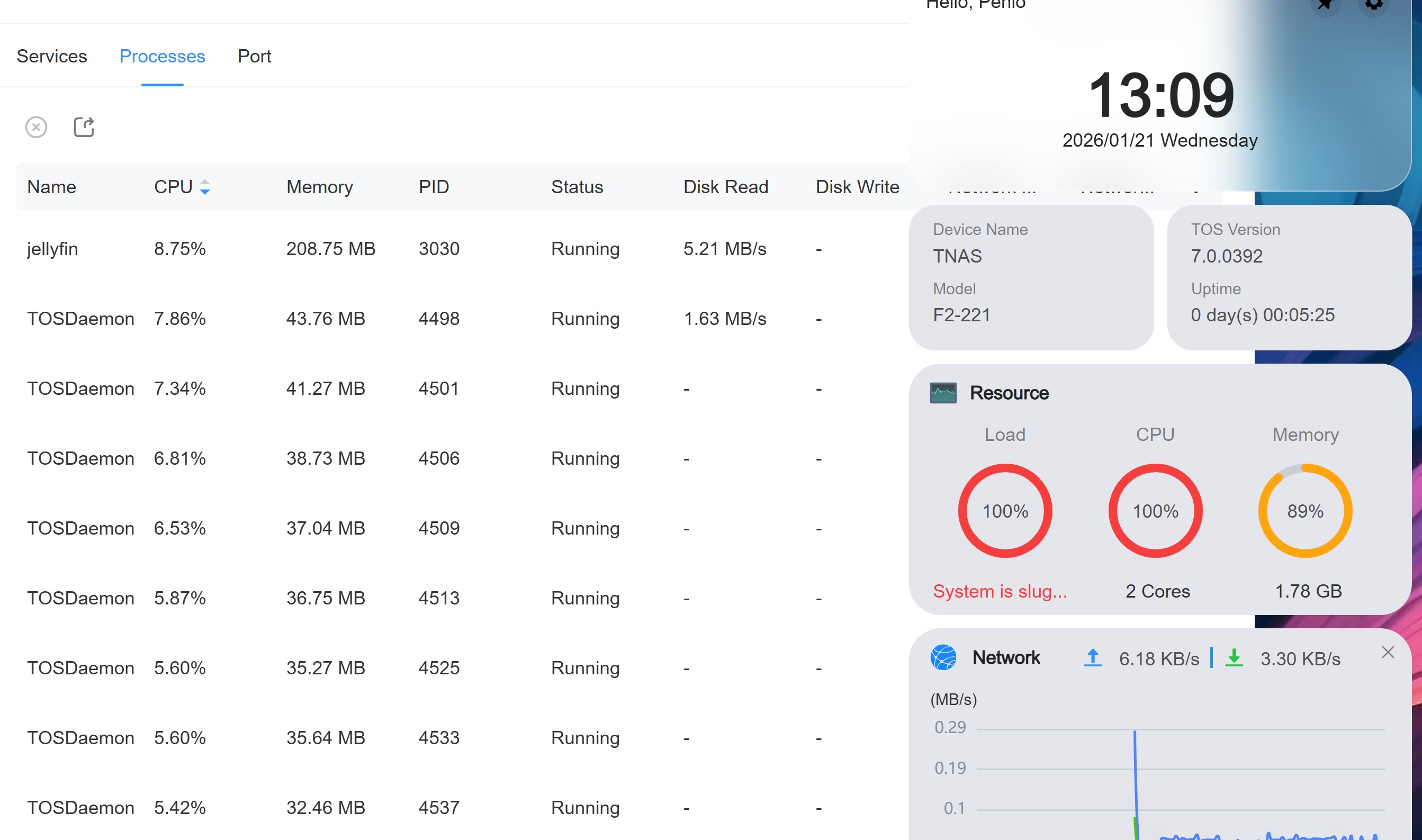Close the Network widget

(x=1388, y=653)
